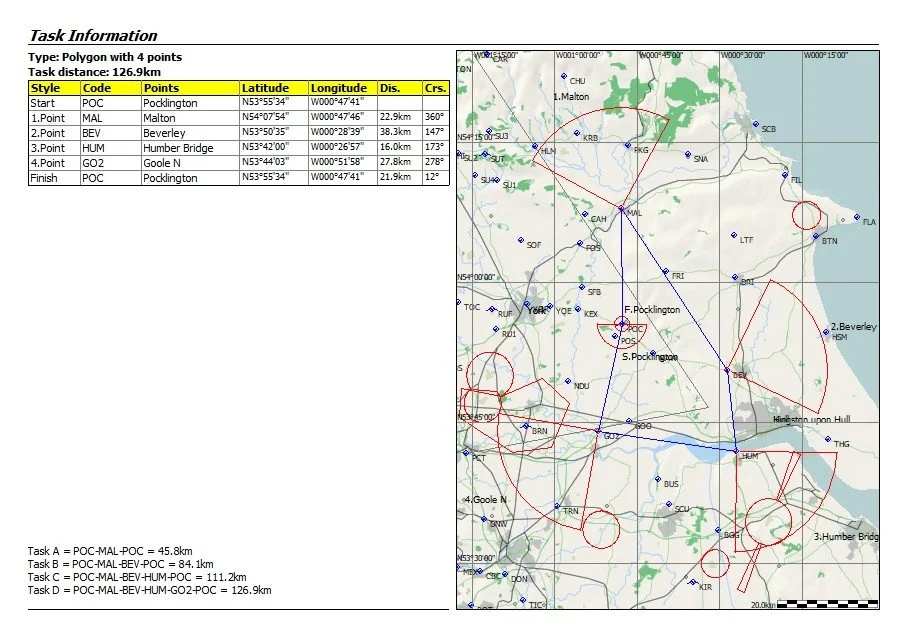This screenshot has height=625, width=897.
Task: Click the 'Latitude' column header
Action: (274, 88)
